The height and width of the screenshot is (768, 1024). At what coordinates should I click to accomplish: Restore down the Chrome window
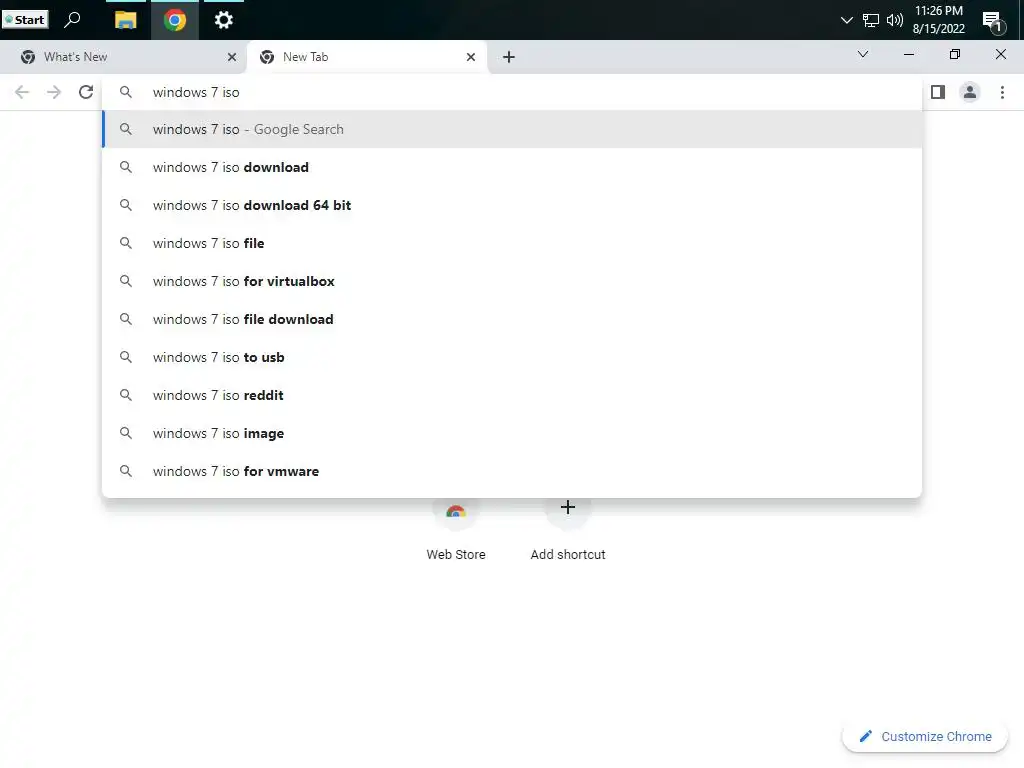pyautogui.click(x=955, y=54)
